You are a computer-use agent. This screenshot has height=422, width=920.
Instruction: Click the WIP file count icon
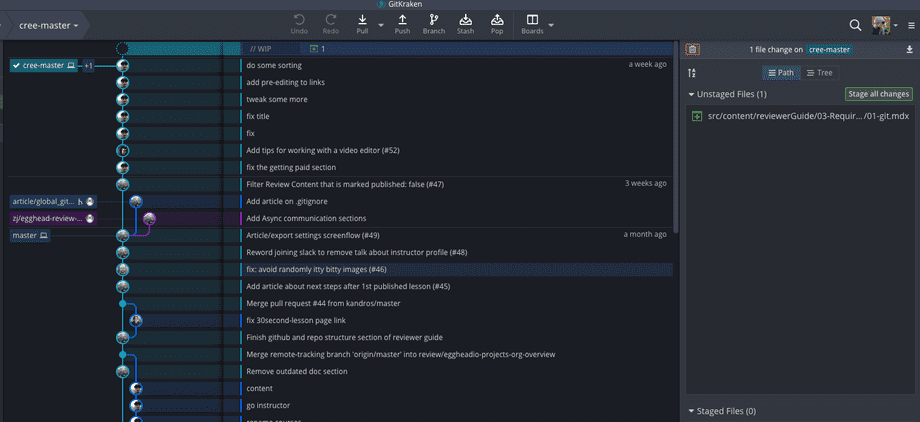tap(314, 49)
